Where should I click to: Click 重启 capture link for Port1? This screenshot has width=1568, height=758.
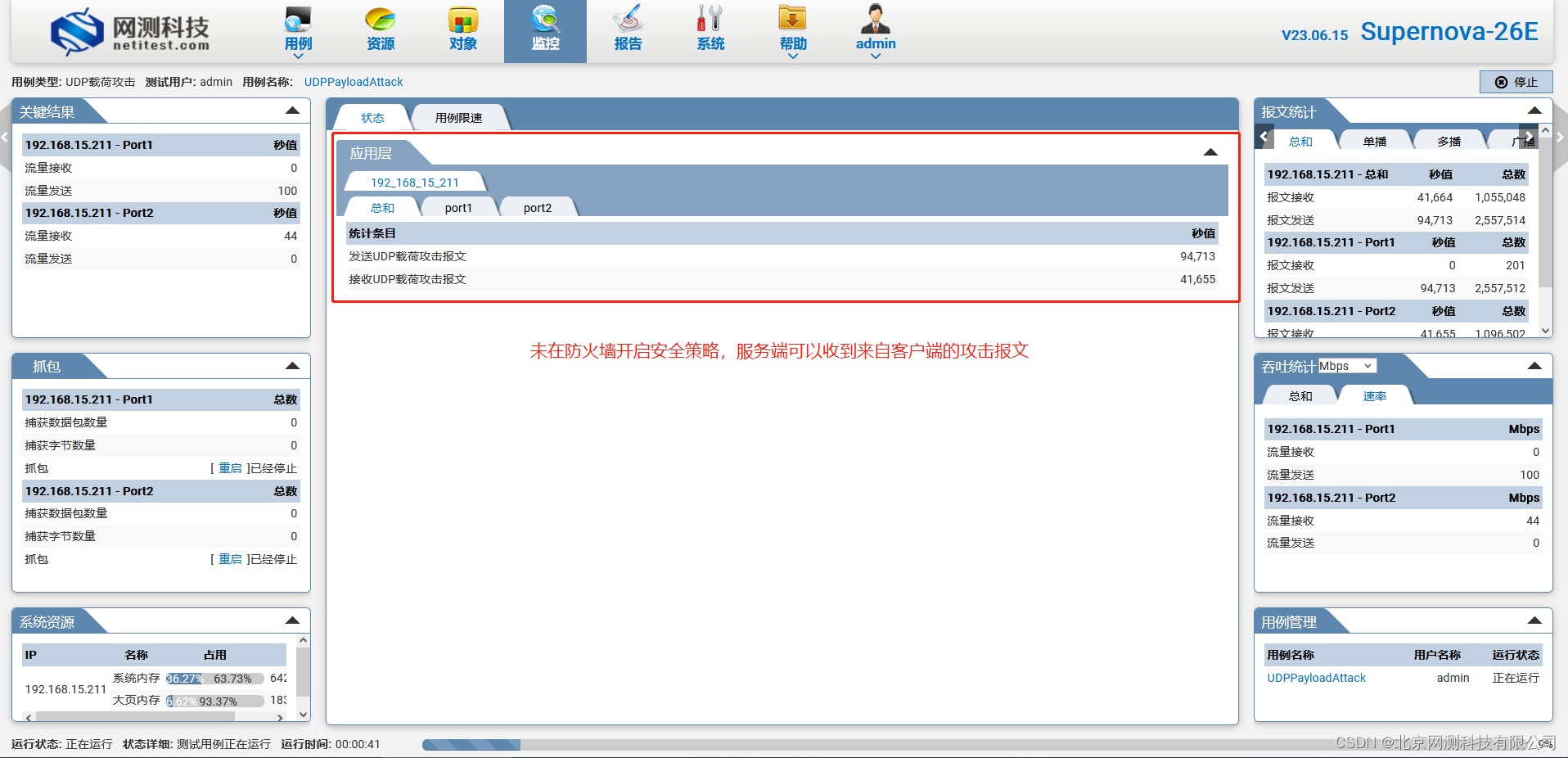230,468
